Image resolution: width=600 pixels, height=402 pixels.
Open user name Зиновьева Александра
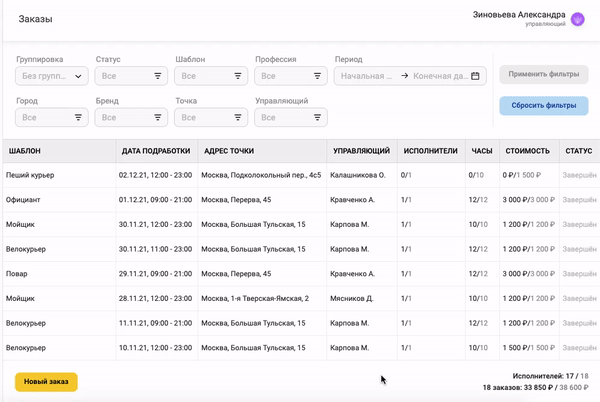pos(518,15)
